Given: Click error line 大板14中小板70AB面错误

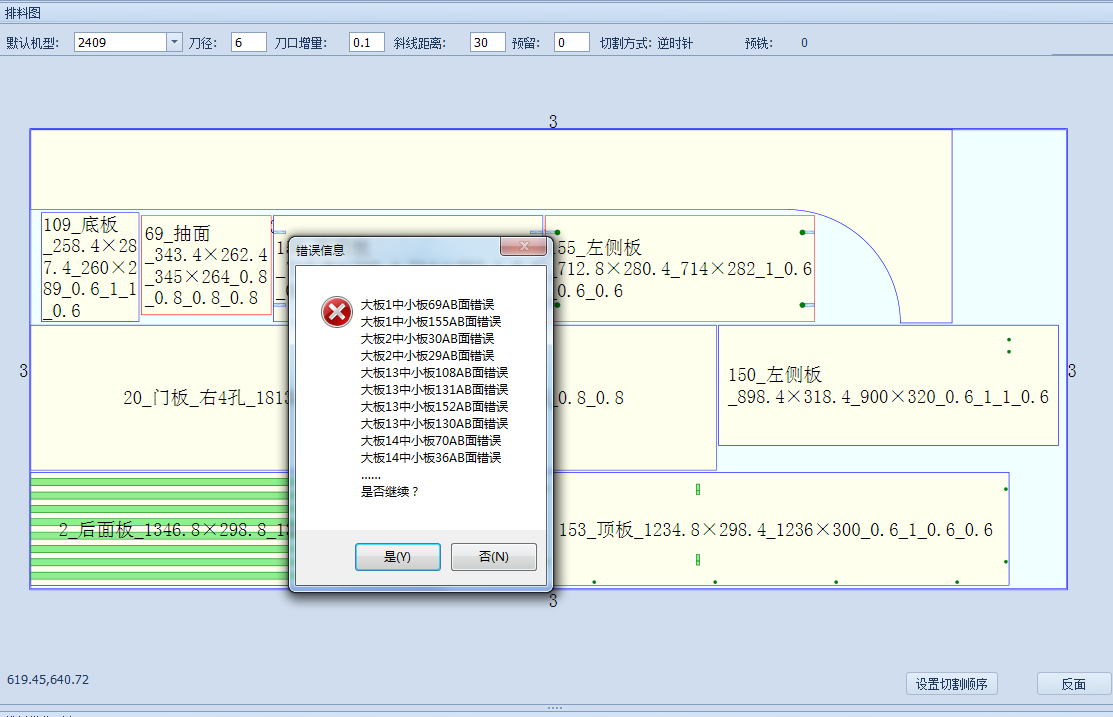Looking at the screenshot, I should coord(431,441).
